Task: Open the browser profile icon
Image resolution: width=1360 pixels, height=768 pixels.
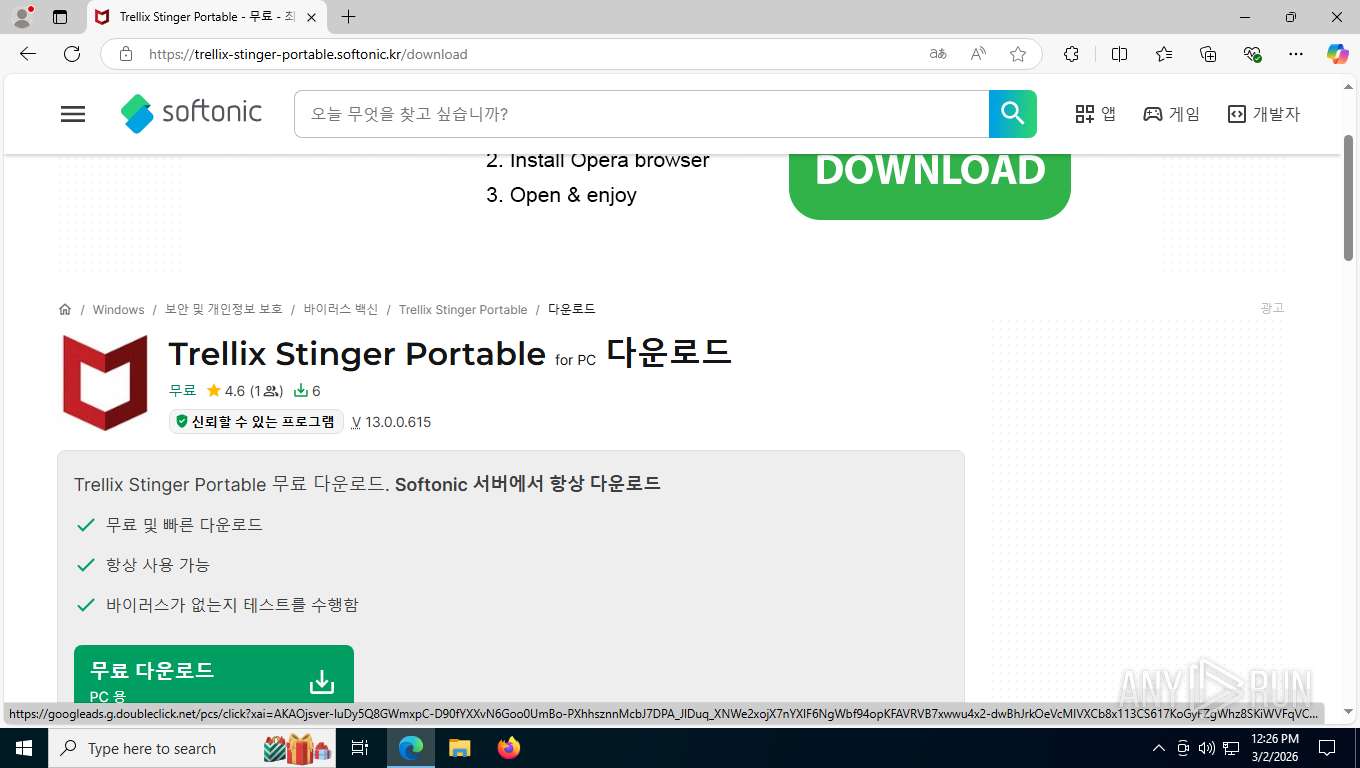Action: click(x=22, y=17)
